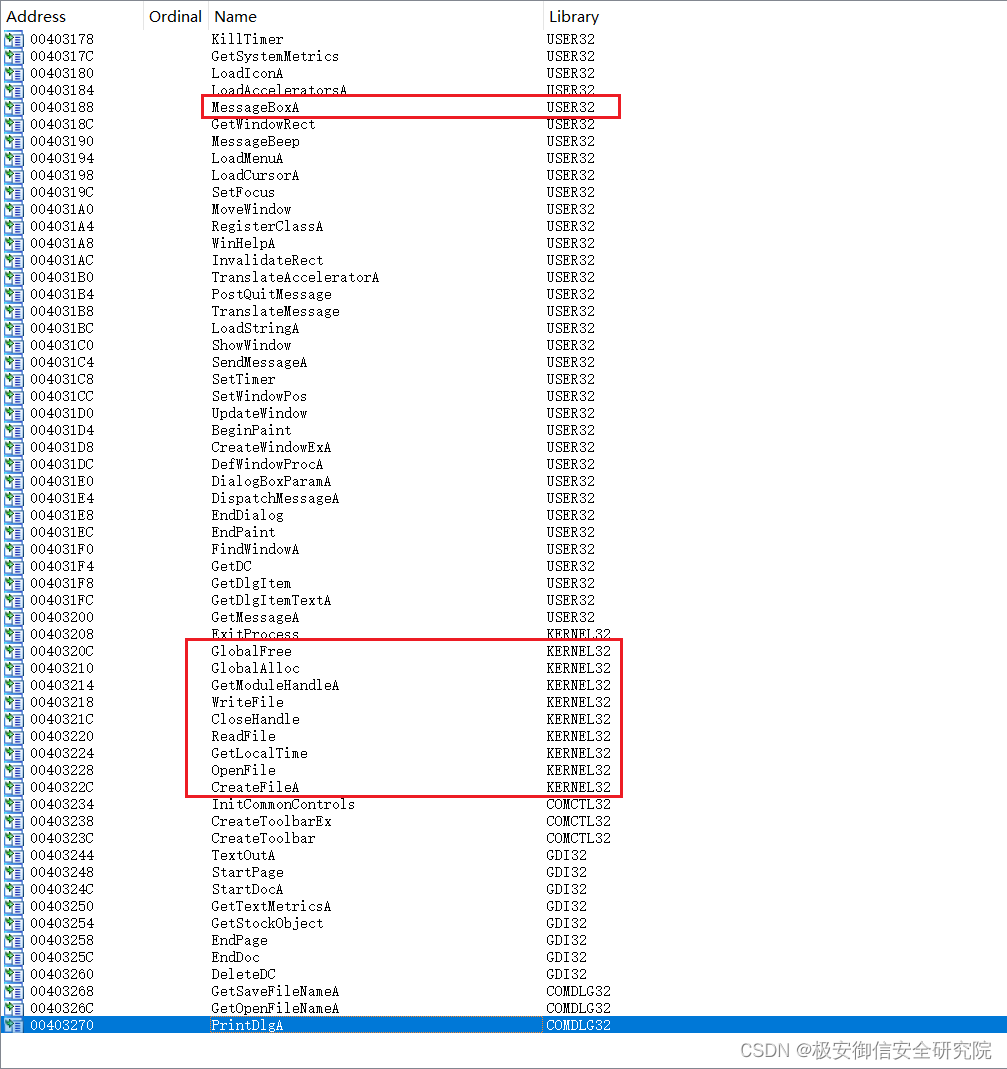Click the import icon beside address 00403244

click(14, 856)
